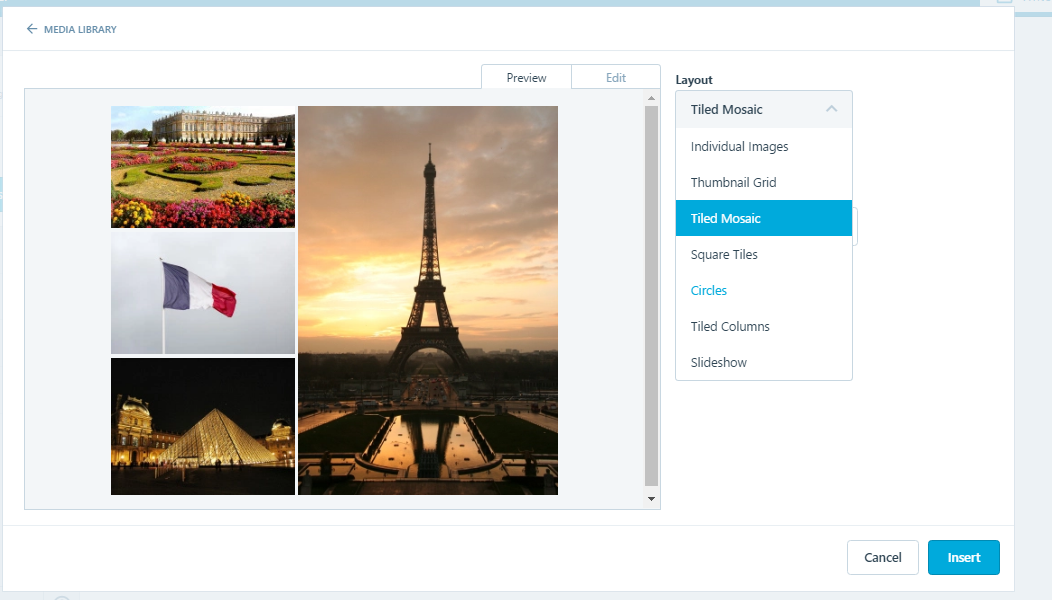Select the Louvre pyramid night photo
This screenshot has width=1052, height=600.
point(203,427)
